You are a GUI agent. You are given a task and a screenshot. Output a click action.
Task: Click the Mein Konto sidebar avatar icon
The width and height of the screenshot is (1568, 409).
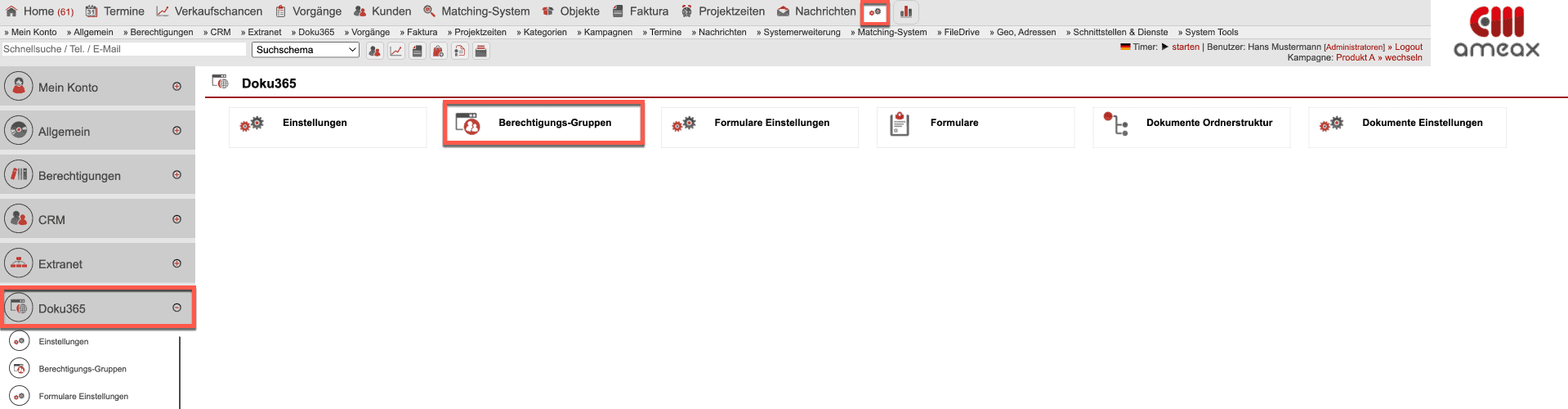(19, 86)
